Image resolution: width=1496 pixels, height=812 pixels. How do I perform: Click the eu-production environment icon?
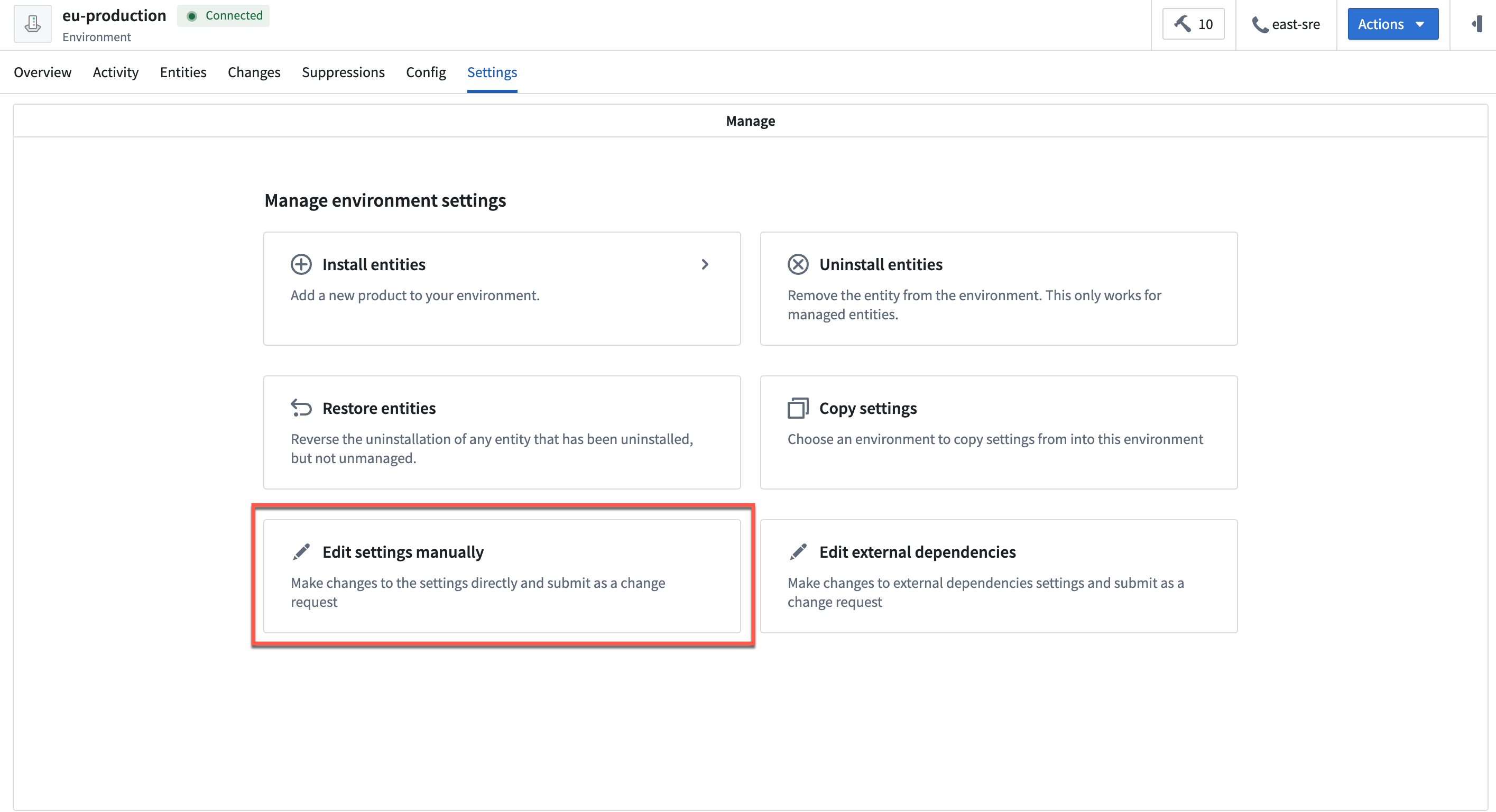[x=33, y=24]
